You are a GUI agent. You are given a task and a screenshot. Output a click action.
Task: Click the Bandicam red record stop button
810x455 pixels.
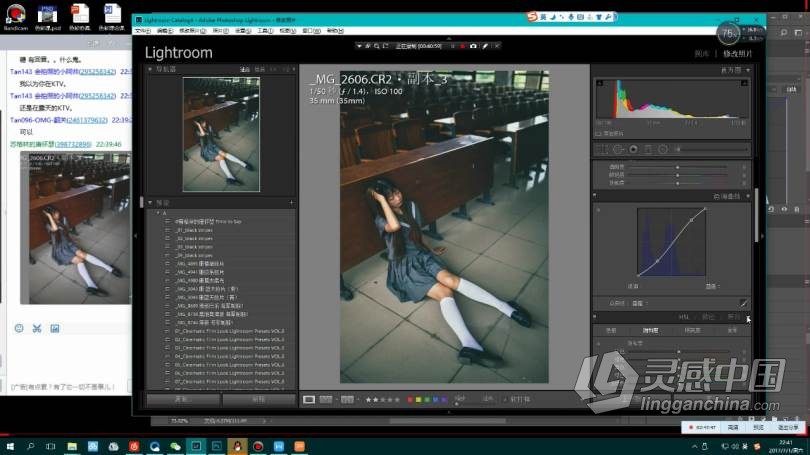[462, 46]
